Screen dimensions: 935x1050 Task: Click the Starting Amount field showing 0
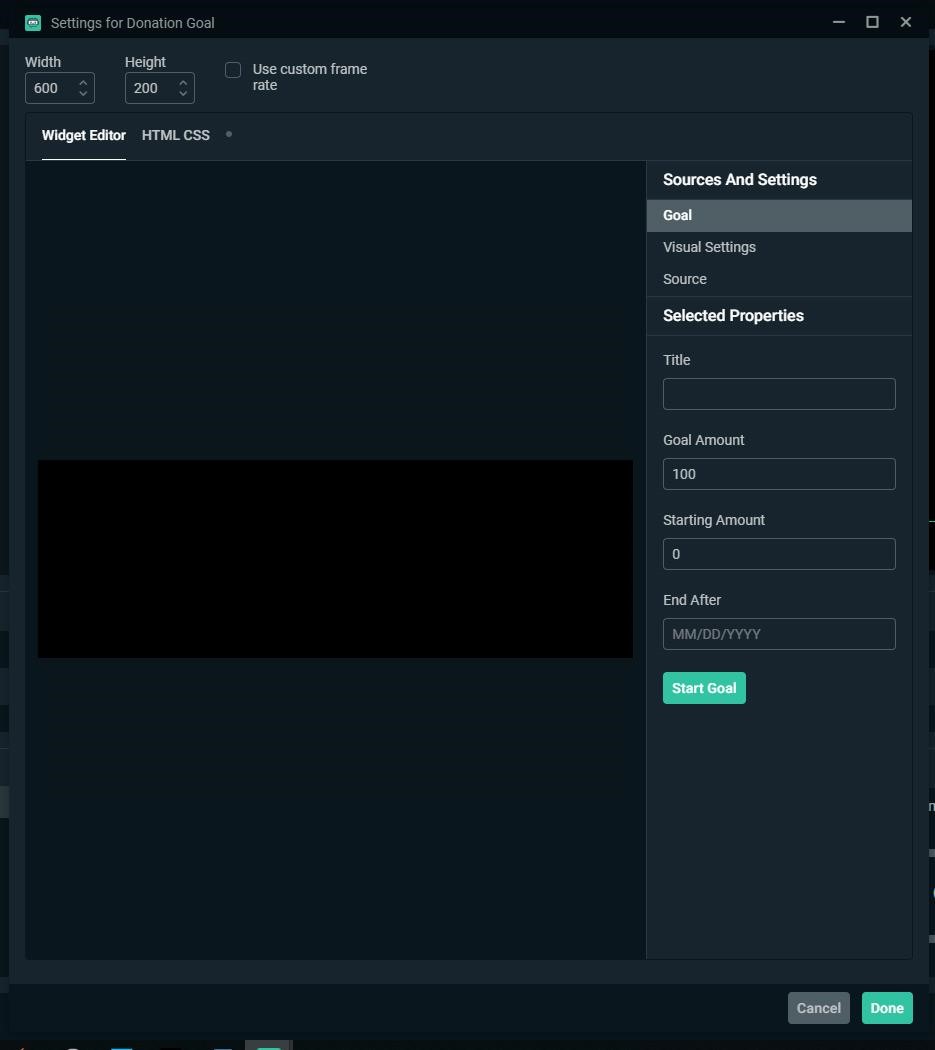click(779, 553)
